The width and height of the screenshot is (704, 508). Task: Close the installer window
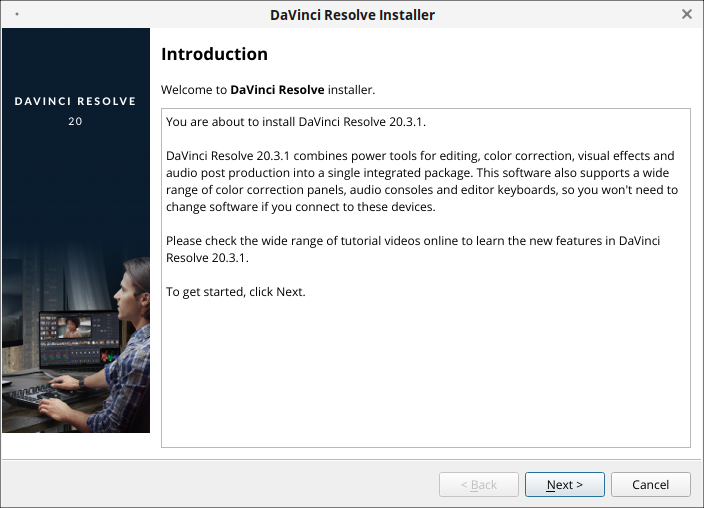tap(686, 14)
